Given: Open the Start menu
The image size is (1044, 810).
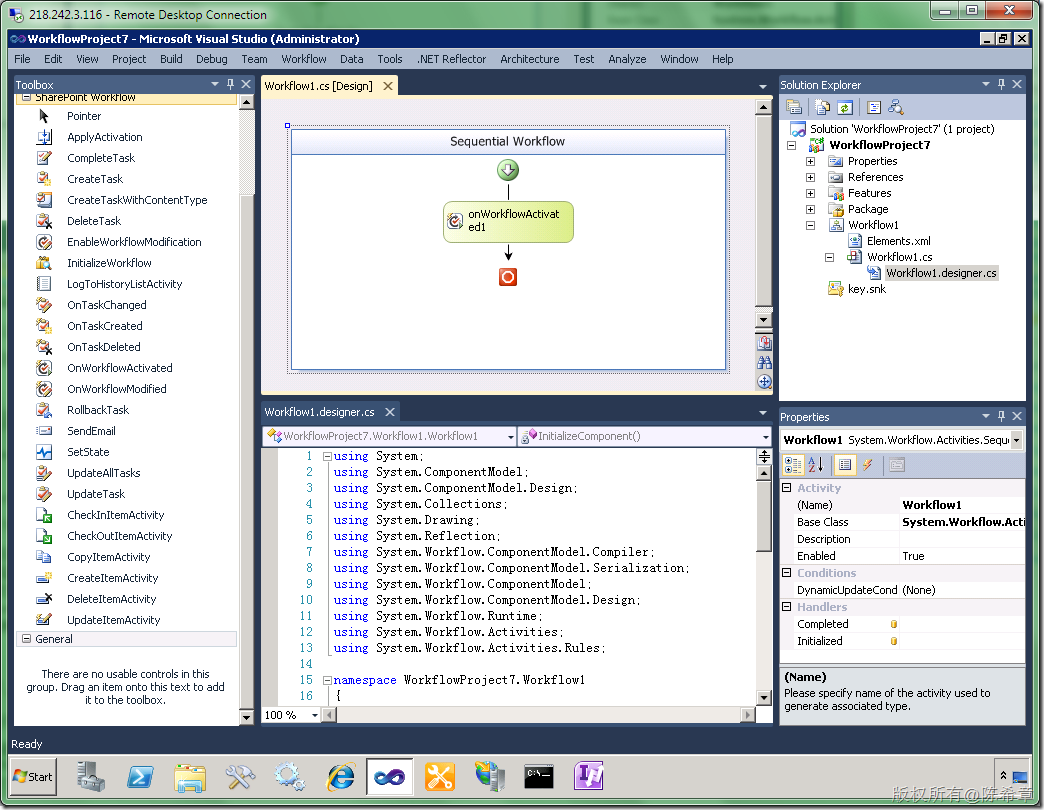Looking at the screenshot, I should click(x=33, y=777).
